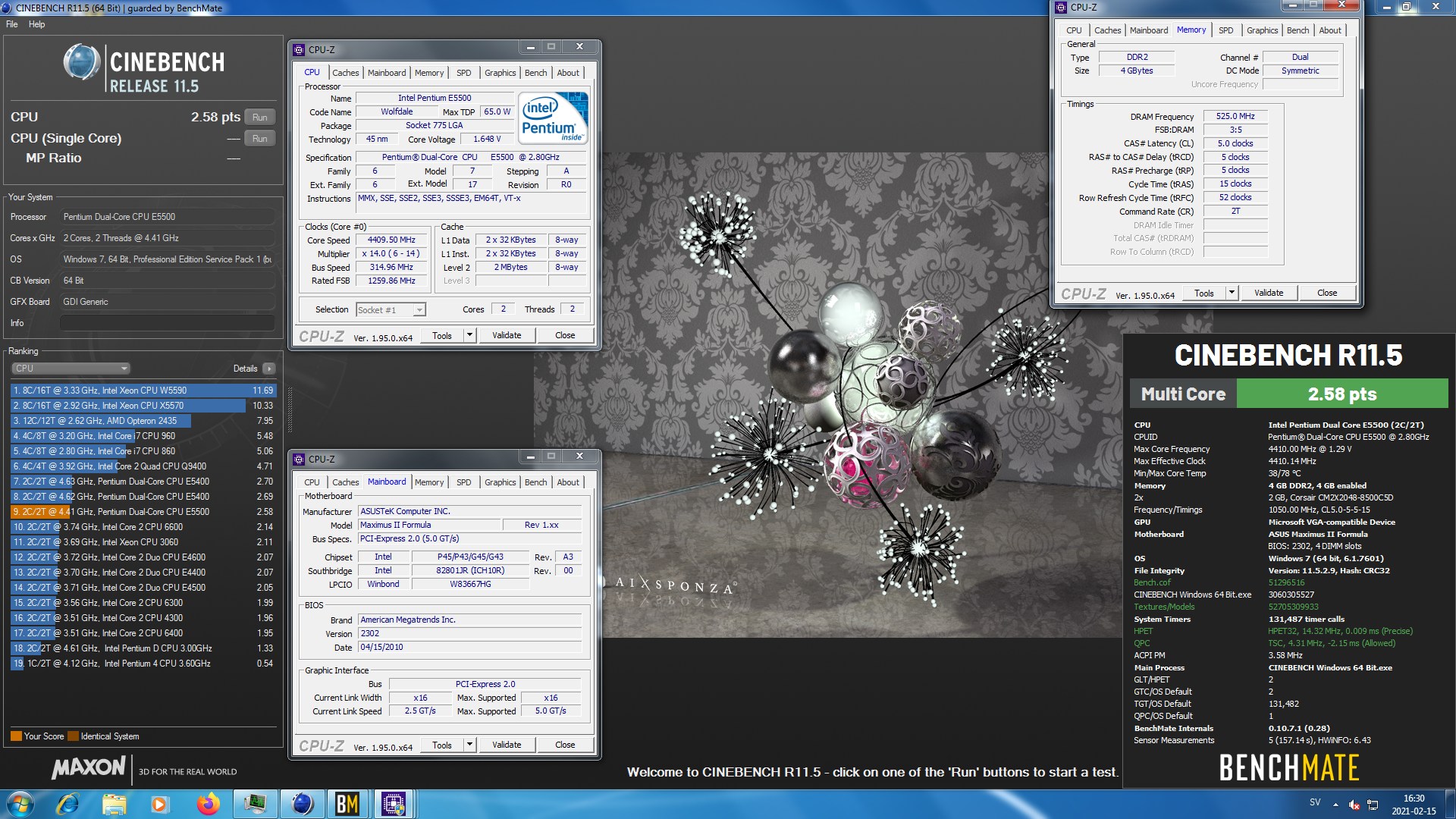Screen dimensions: 1456x819
Task: Open BenchMate BM taskbar icon
Action: pos(347,804)
